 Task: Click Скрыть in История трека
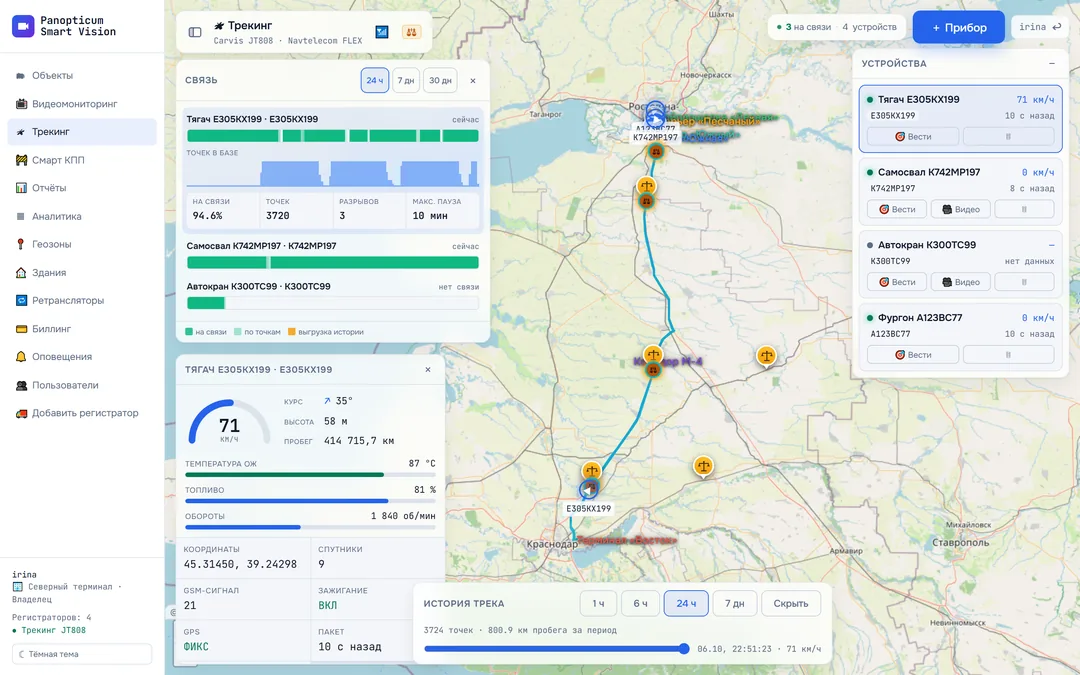(791, 603)
